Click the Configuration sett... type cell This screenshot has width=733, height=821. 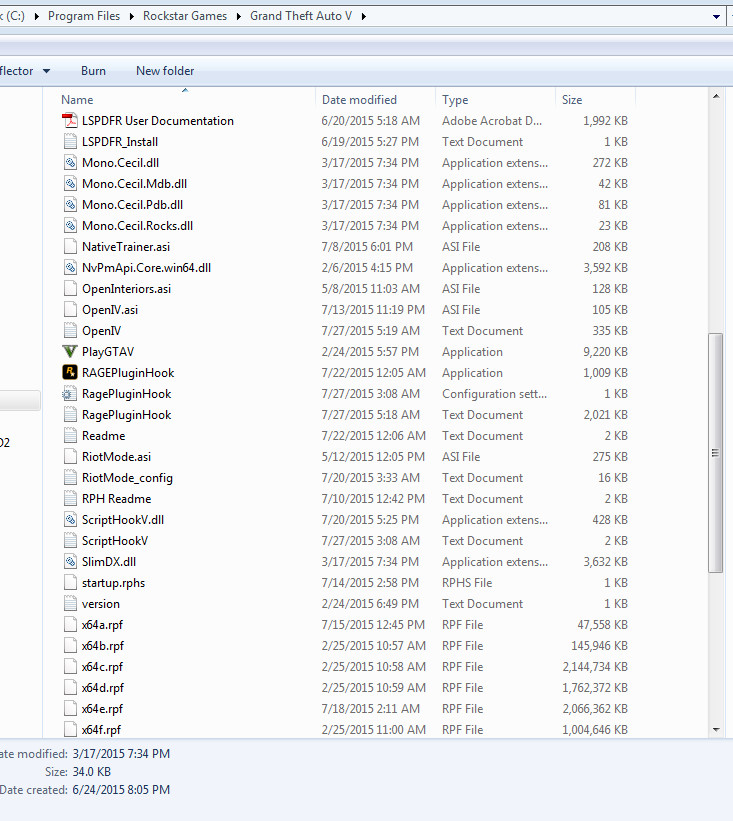click(494, 394)
